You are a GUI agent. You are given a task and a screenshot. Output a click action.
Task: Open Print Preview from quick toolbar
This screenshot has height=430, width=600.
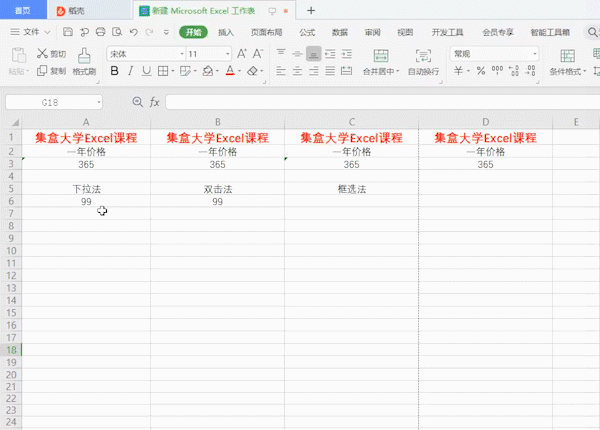coord(117,32)
